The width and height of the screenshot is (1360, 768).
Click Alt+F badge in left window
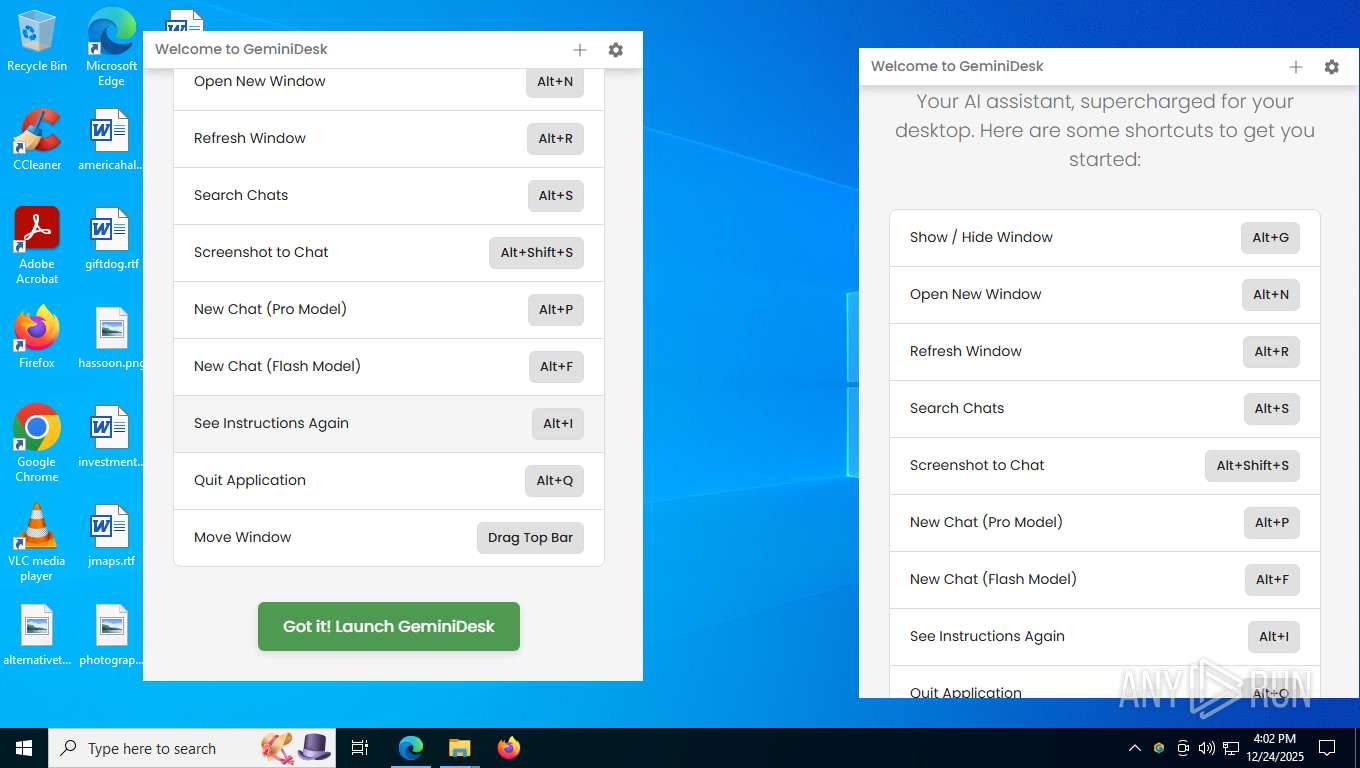pos(556,367)
